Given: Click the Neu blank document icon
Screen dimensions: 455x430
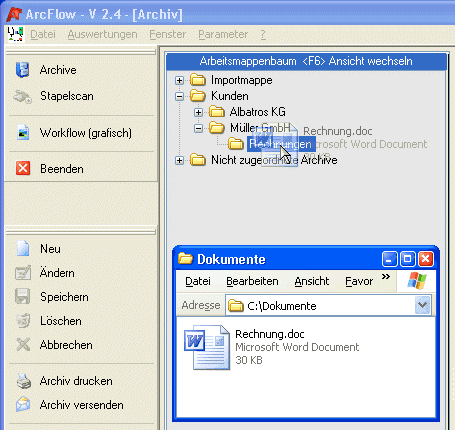Looking at the screenshot, I should pyautogui.click(x=23, y=249).
